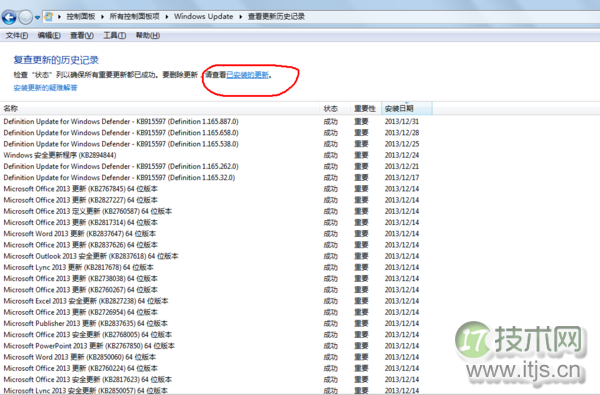Screen dimensions: 600x395
Task: Click 所有控制面板项 in the breadcrumb
Action: pos(134,16)
